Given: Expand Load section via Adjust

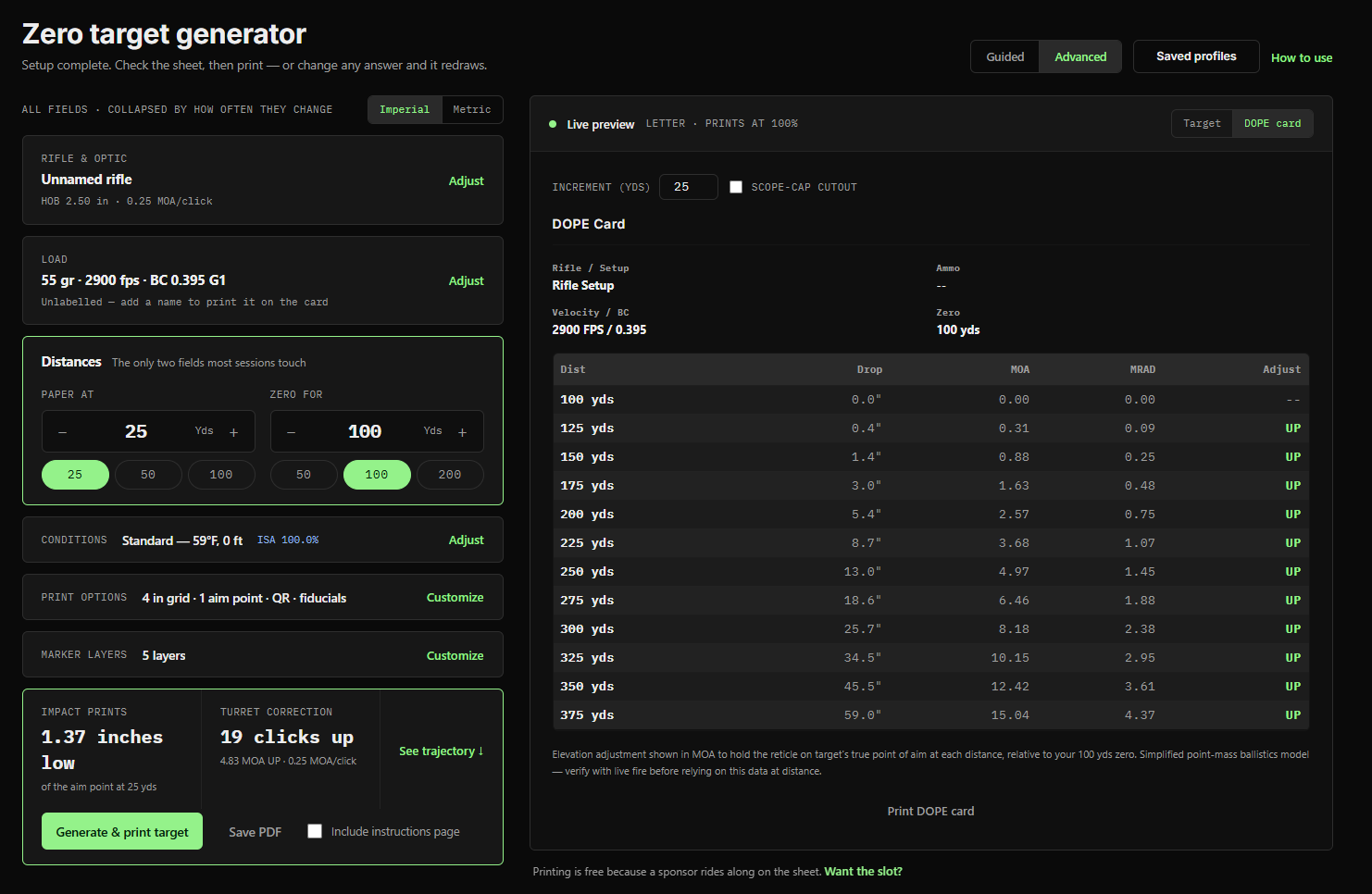Looking at the screenshot, I should click(466, 280).
